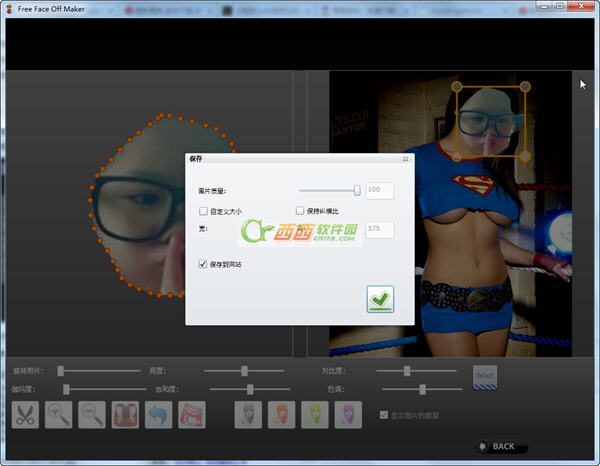Click the top-right face box handle
This screenshot has width=600, height=466.
coord(525,87)
